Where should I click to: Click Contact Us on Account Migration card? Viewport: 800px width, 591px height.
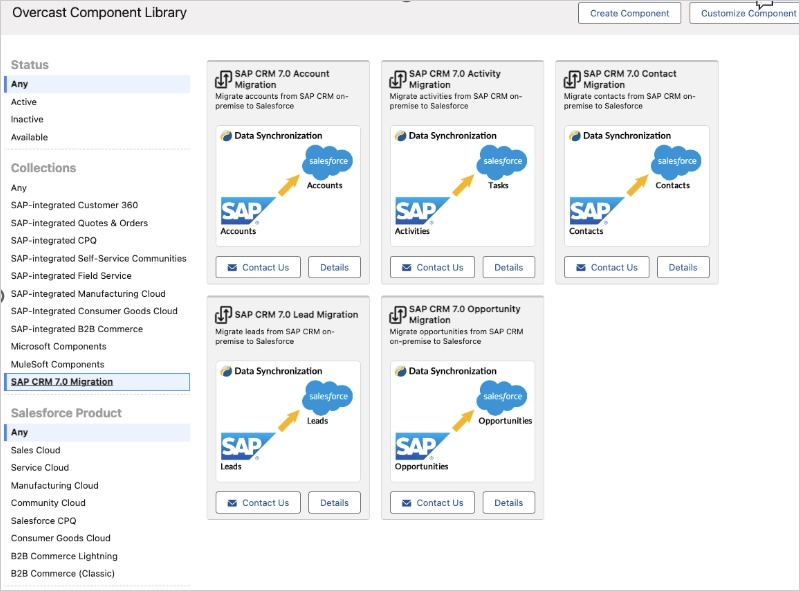coord(258,267)
